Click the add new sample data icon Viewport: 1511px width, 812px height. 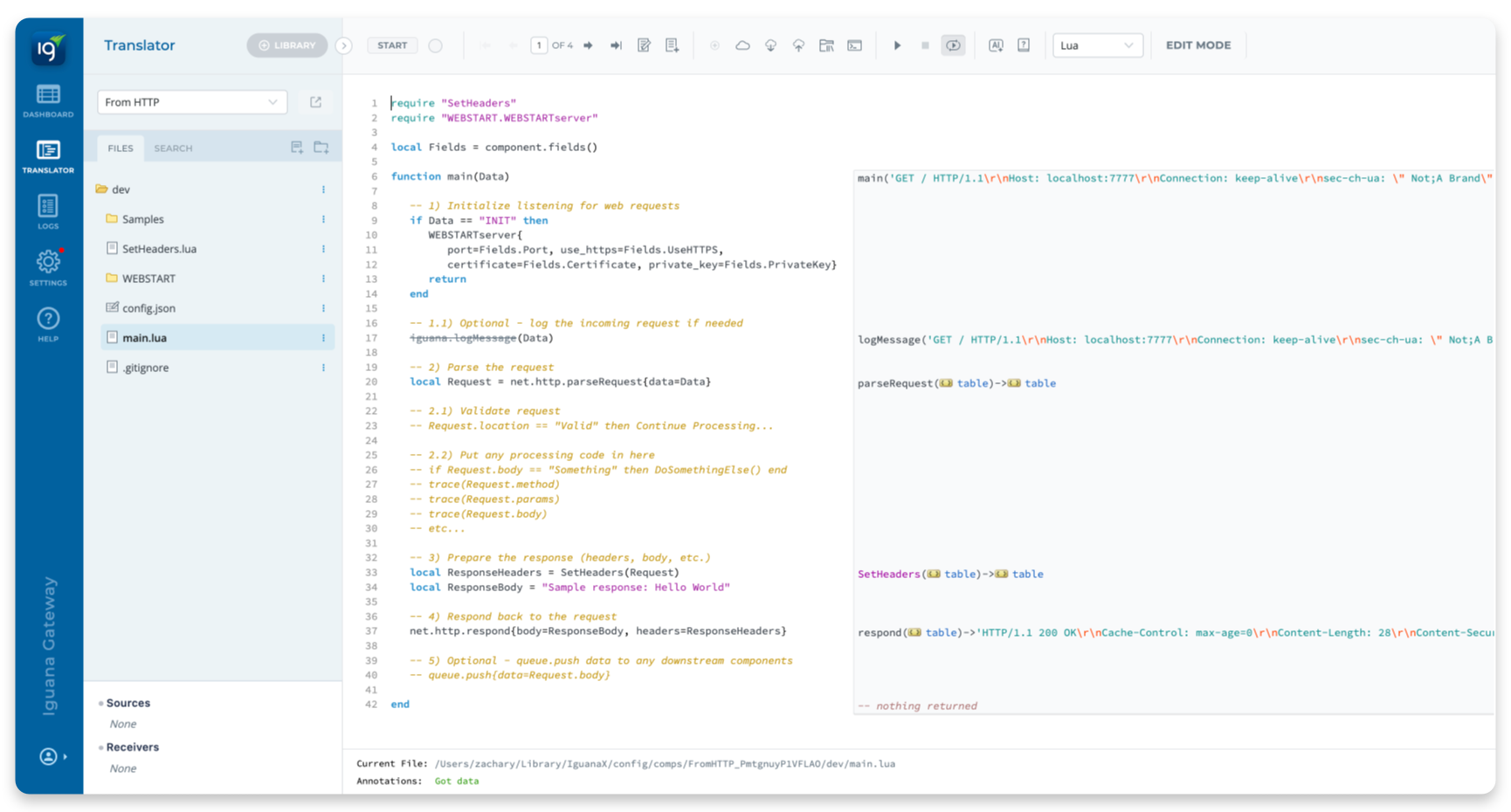click(672, 45)
